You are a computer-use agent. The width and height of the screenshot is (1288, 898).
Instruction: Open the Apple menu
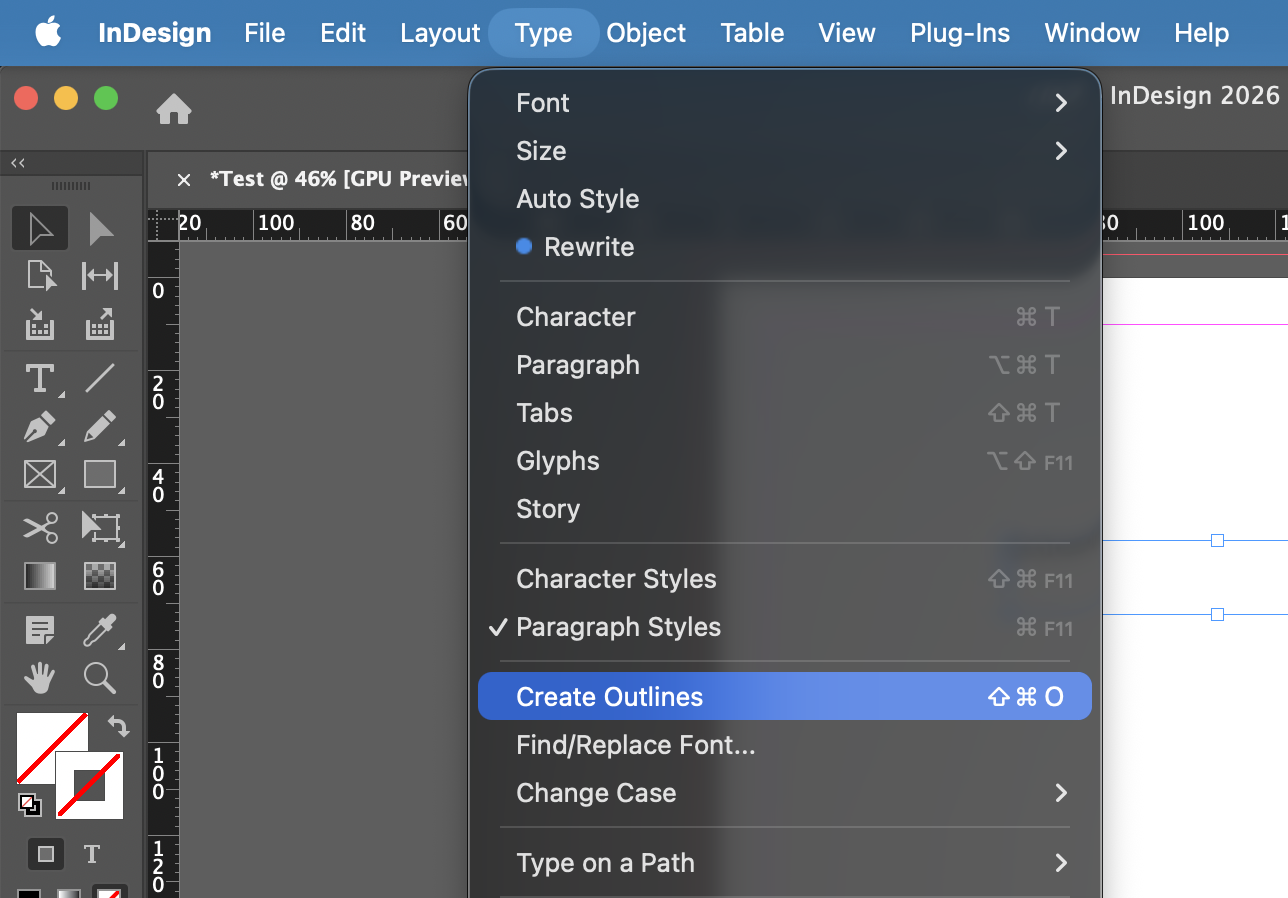pos(48,32)
